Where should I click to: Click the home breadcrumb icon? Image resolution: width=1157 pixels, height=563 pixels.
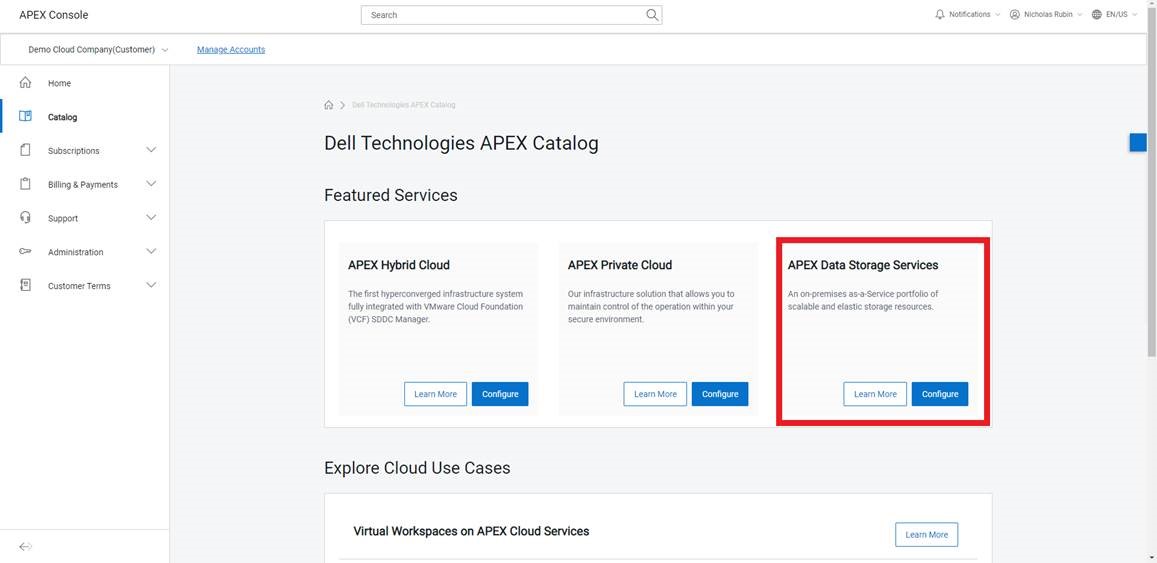click(x=329, y=105)
